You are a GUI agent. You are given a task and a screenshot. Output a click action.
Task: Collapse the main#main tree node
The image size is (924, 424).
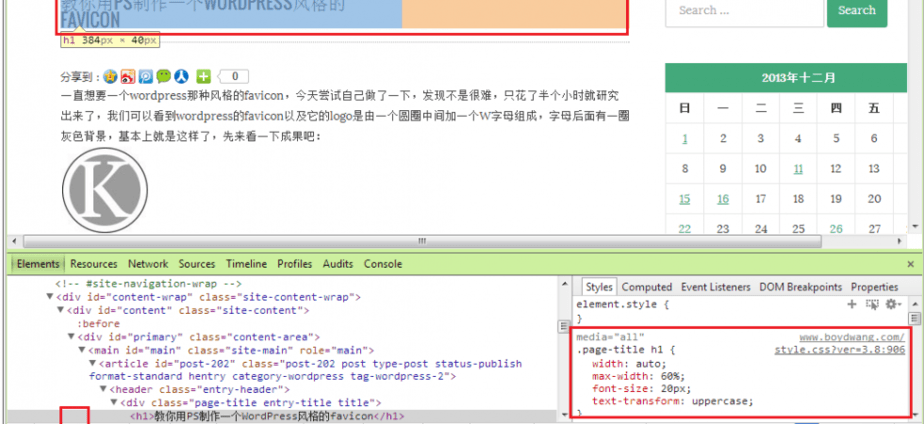[83, 349]
